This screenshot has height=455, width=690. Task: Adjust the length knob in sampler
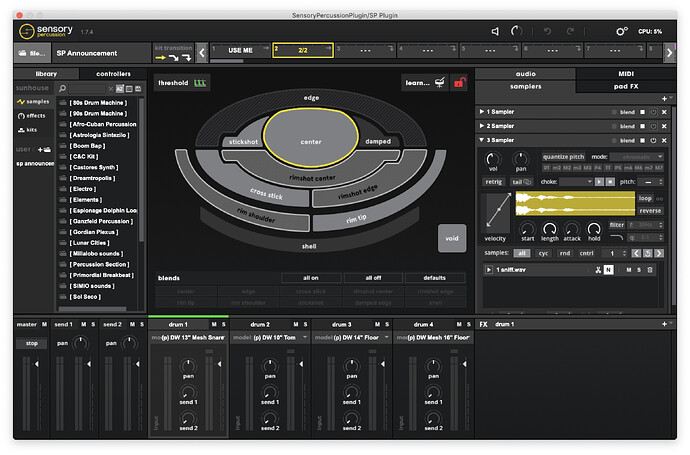click(549, 228)
